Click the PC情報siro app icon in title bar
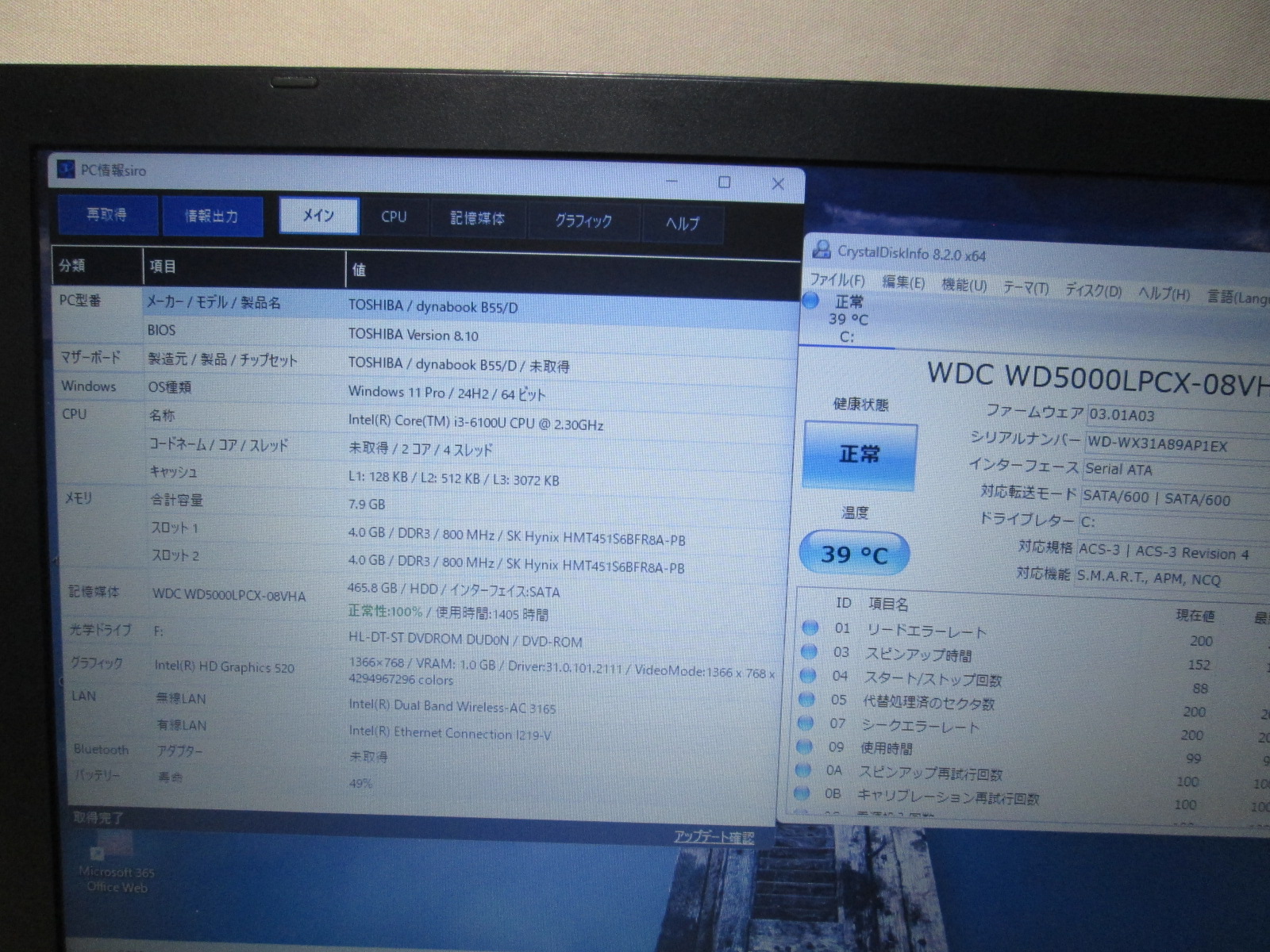Image resolution: width=1270 pixels, height=952 pixels. (67, 169)
